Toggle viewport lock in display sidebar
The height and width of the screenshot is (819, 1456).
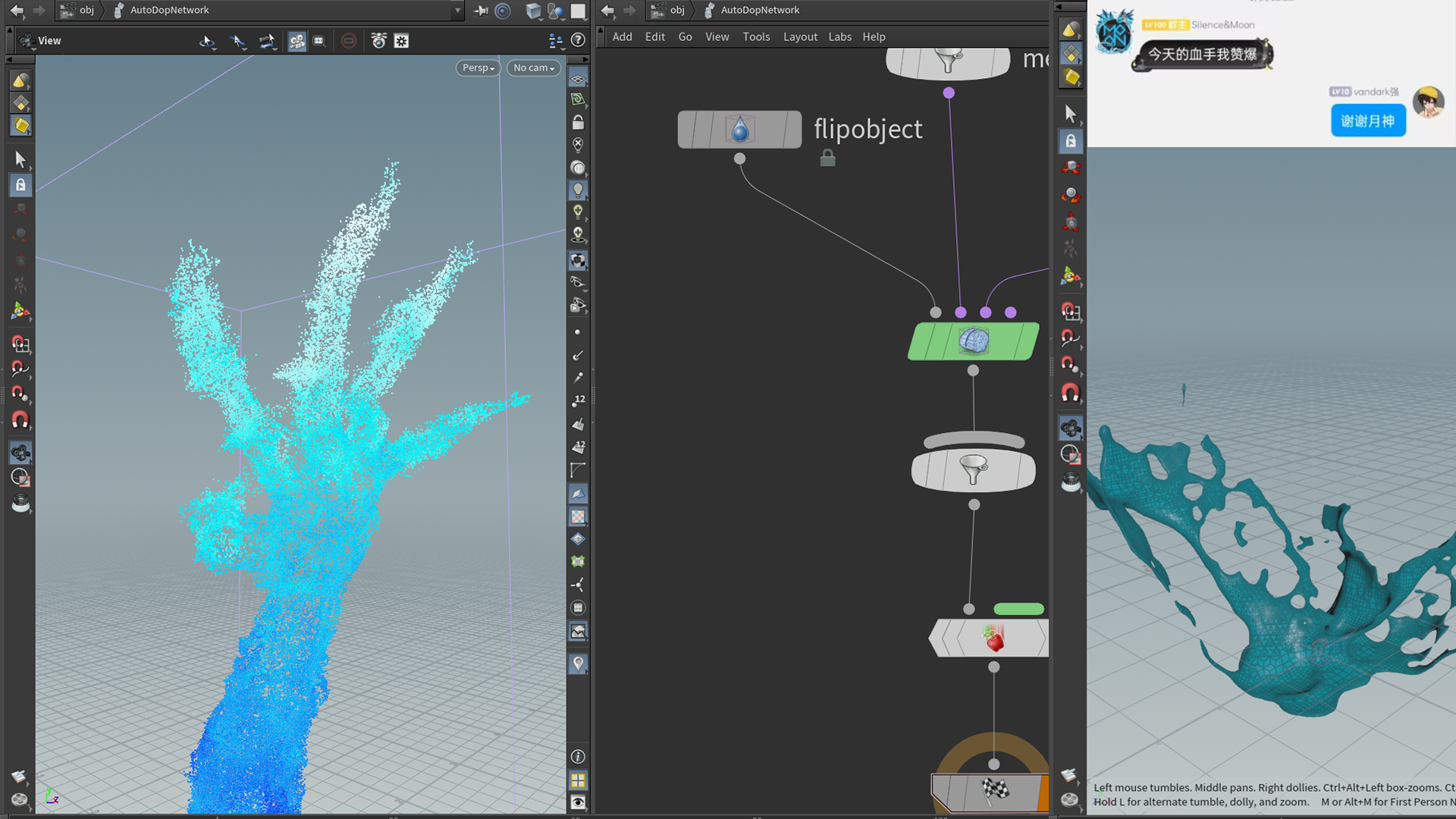[x=578, y=122]
